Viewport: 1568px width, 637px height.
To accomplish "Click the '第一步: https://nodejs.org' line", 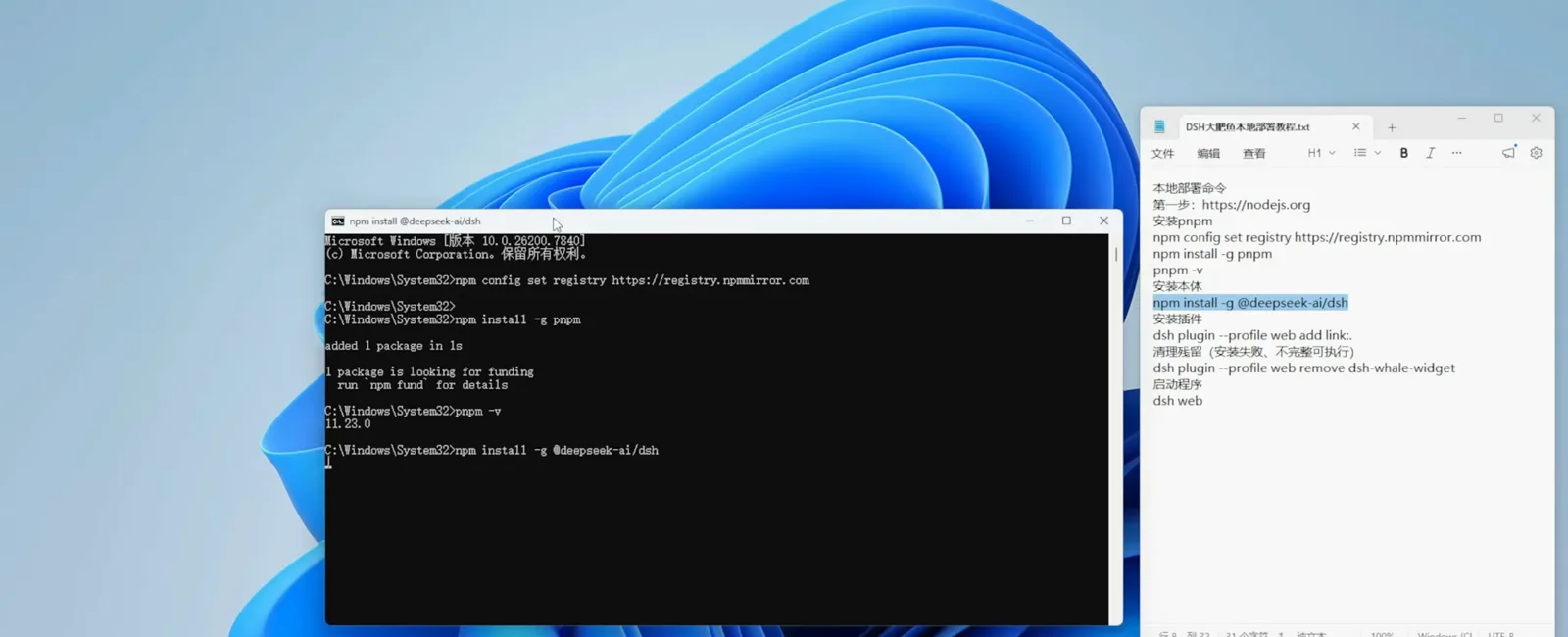I will pos(1232,205).
